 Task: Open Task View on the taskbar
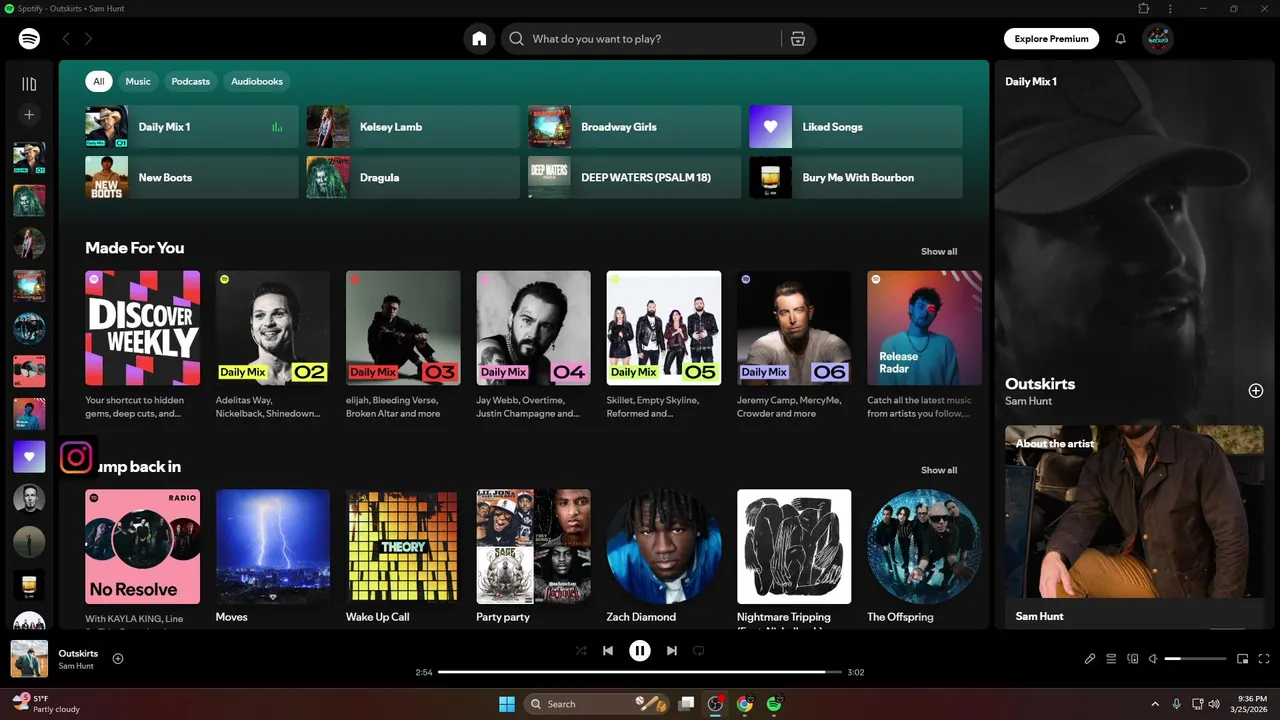click(686, 704)
